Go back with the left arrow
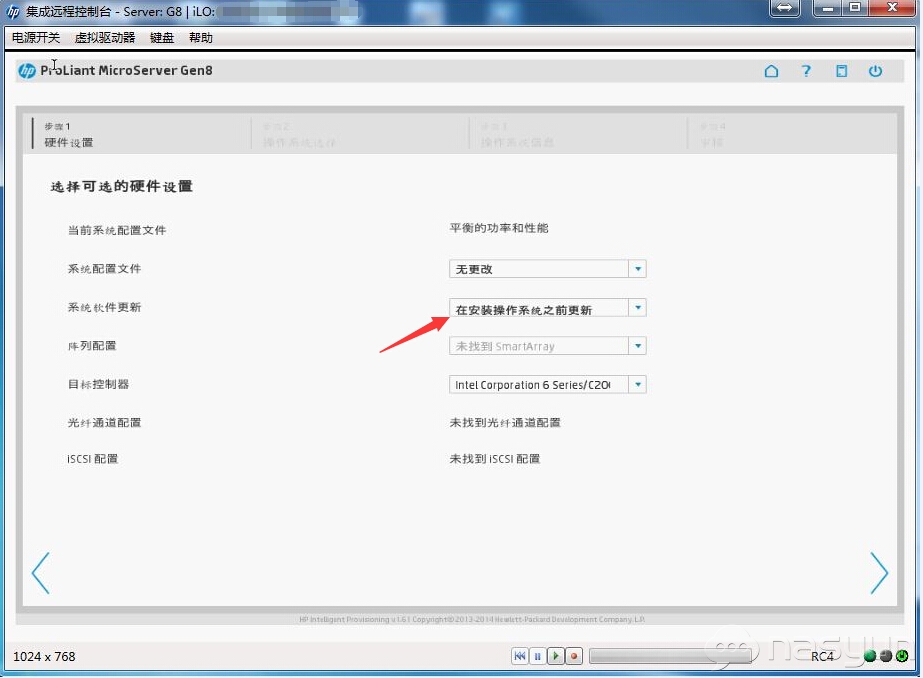Viewport: 923px width, 678px height. tap(41, 573)
